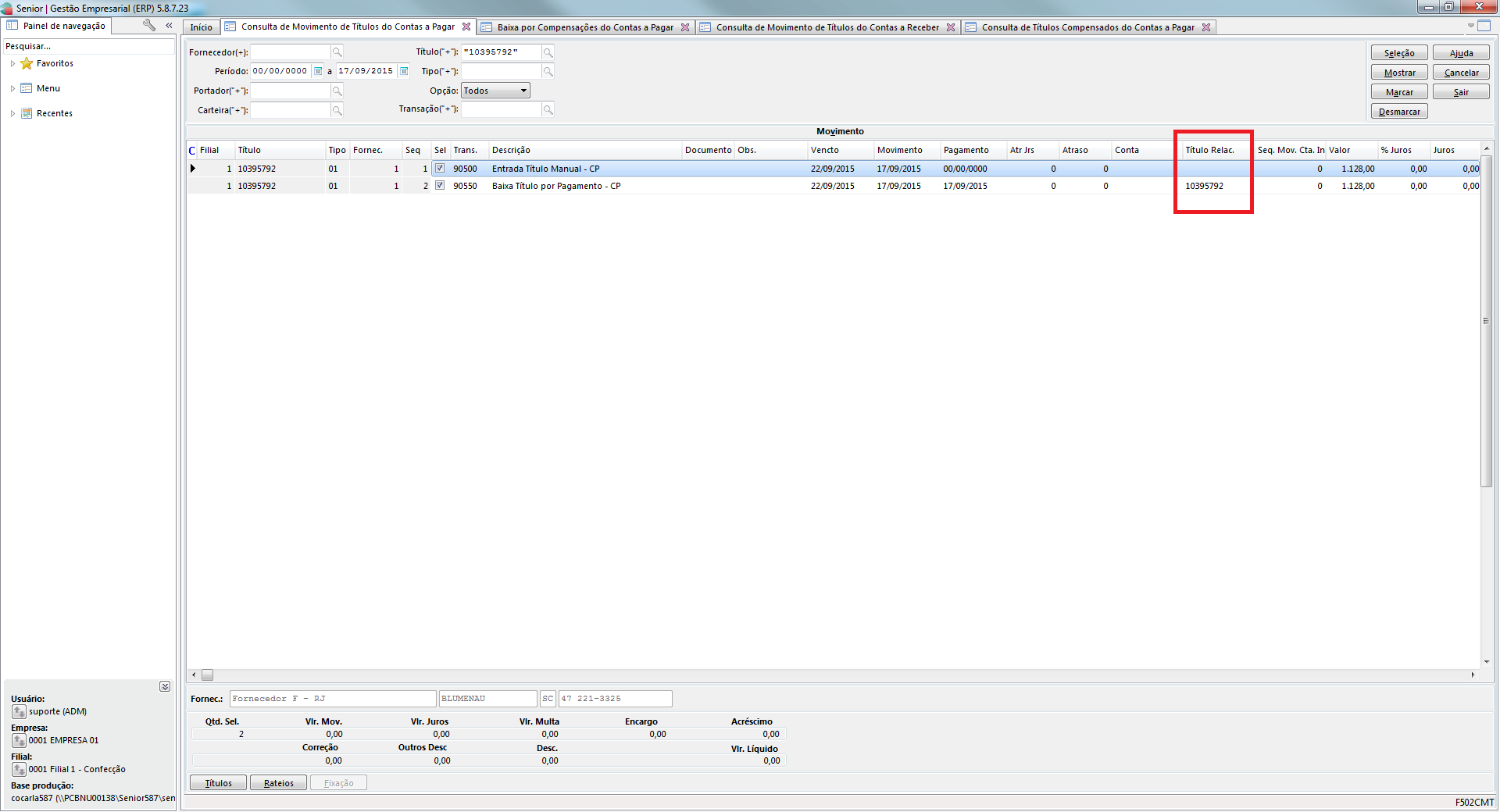Collapse the navigation panel with double arrow

click(169, 26)
